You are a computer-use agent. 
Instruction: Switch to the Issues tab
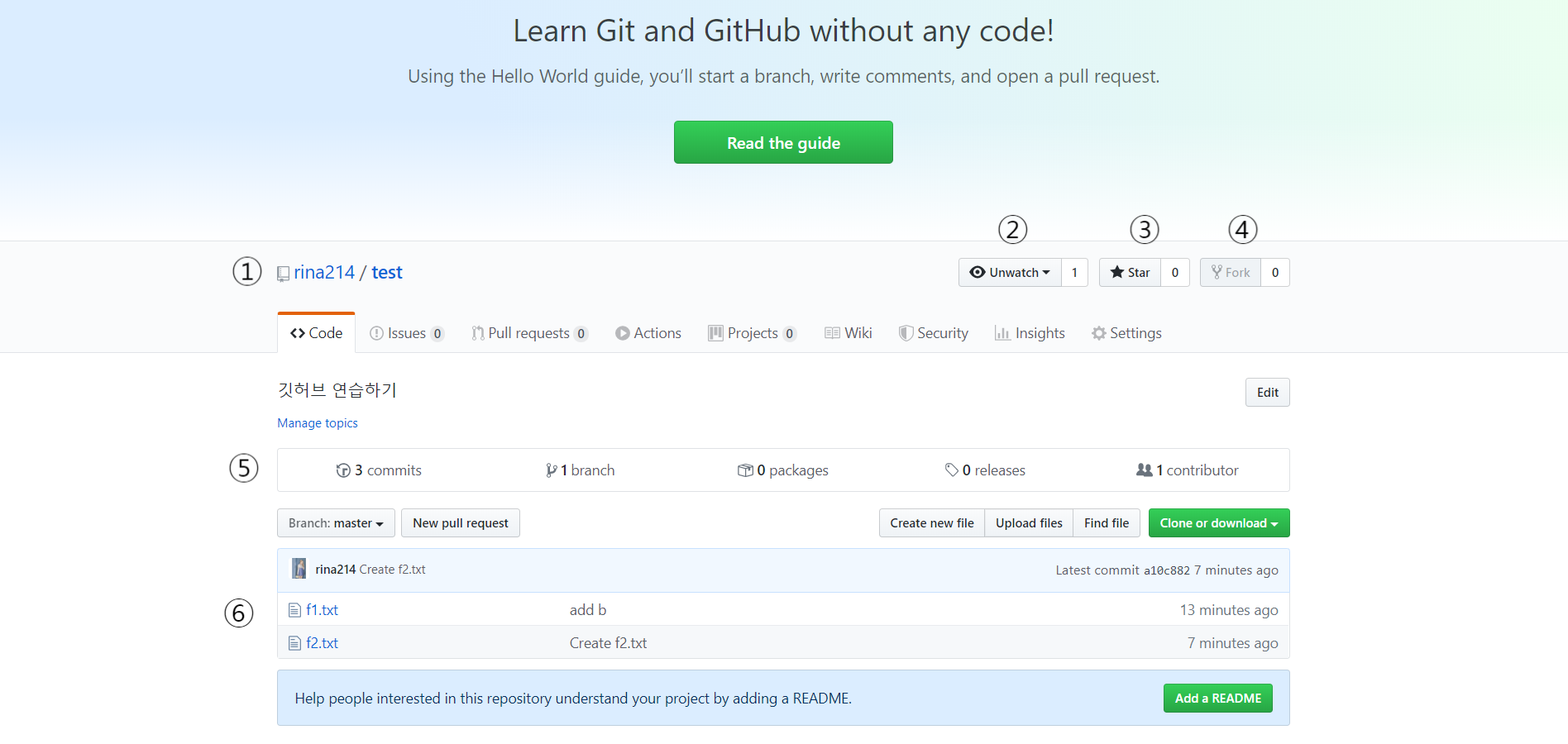[x=407, y=333]
